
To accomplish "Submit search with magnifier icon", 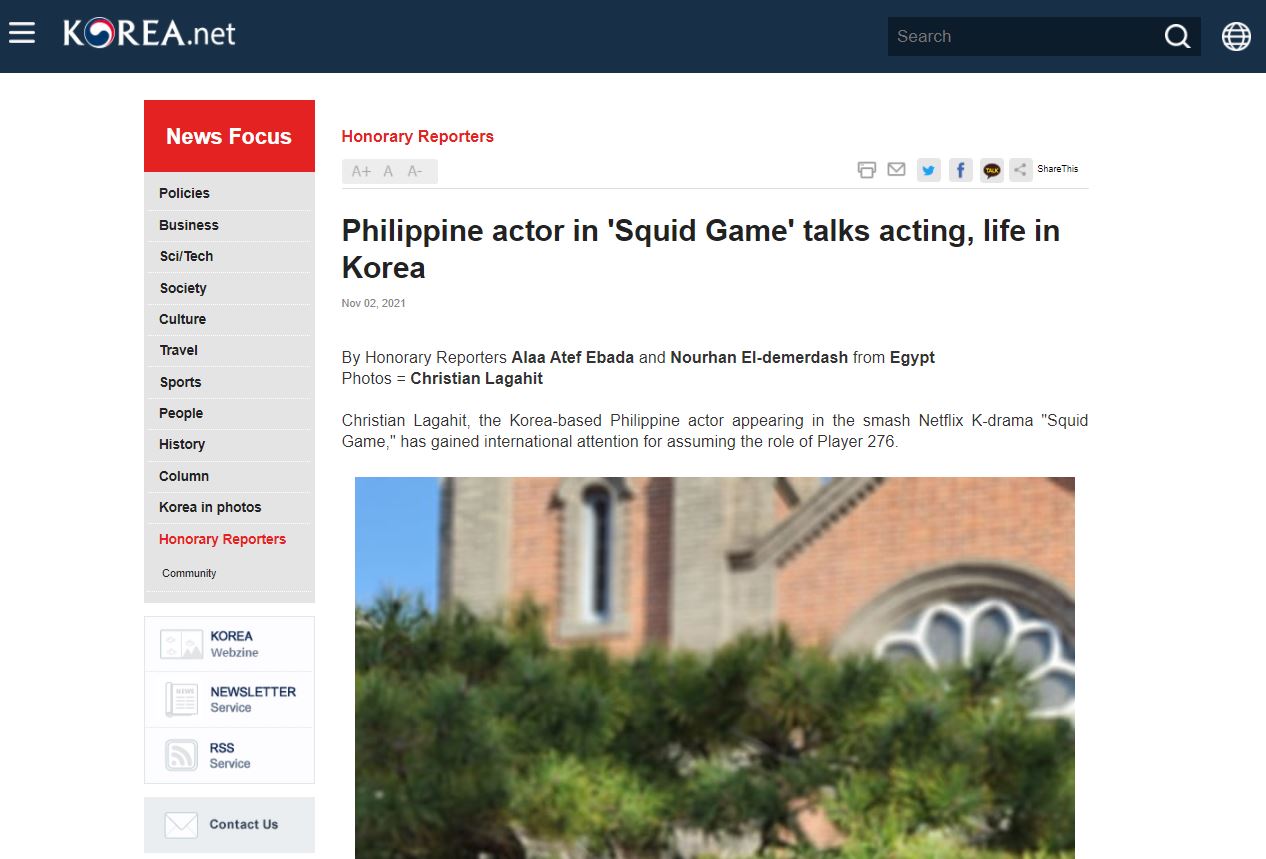I will pyautogui.click(x=1177, y=37).
